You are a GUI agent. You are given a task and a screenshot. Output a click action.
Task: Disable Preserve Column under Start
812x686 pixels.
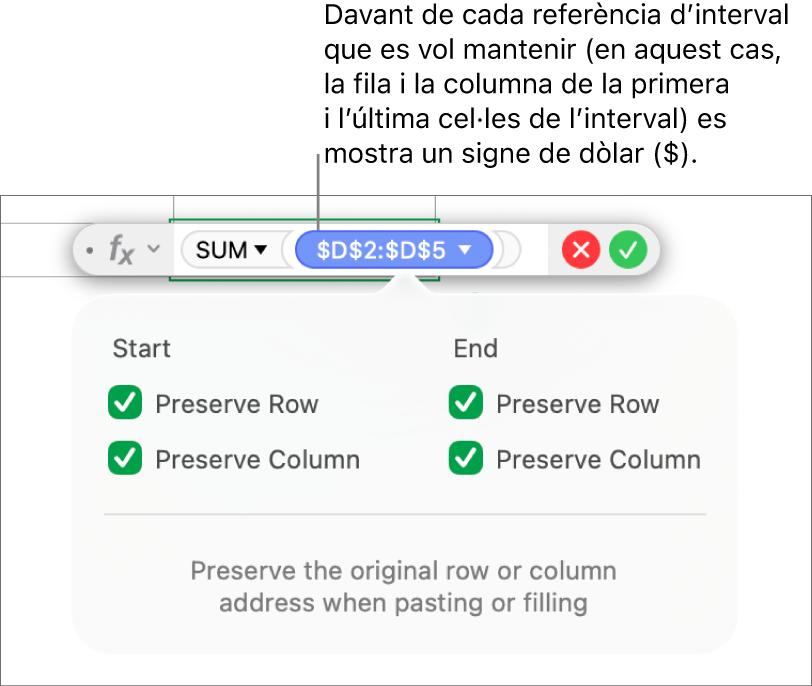tap(124, 460)
